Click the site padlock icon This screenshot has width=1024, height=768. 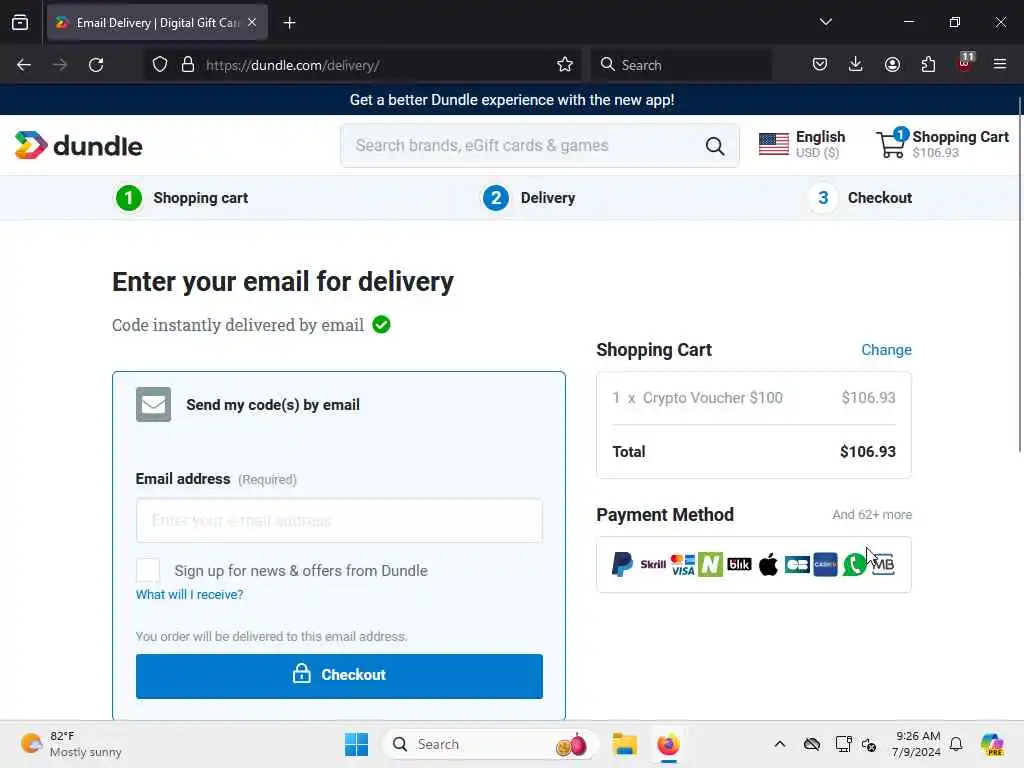click(x=188, y=65)
